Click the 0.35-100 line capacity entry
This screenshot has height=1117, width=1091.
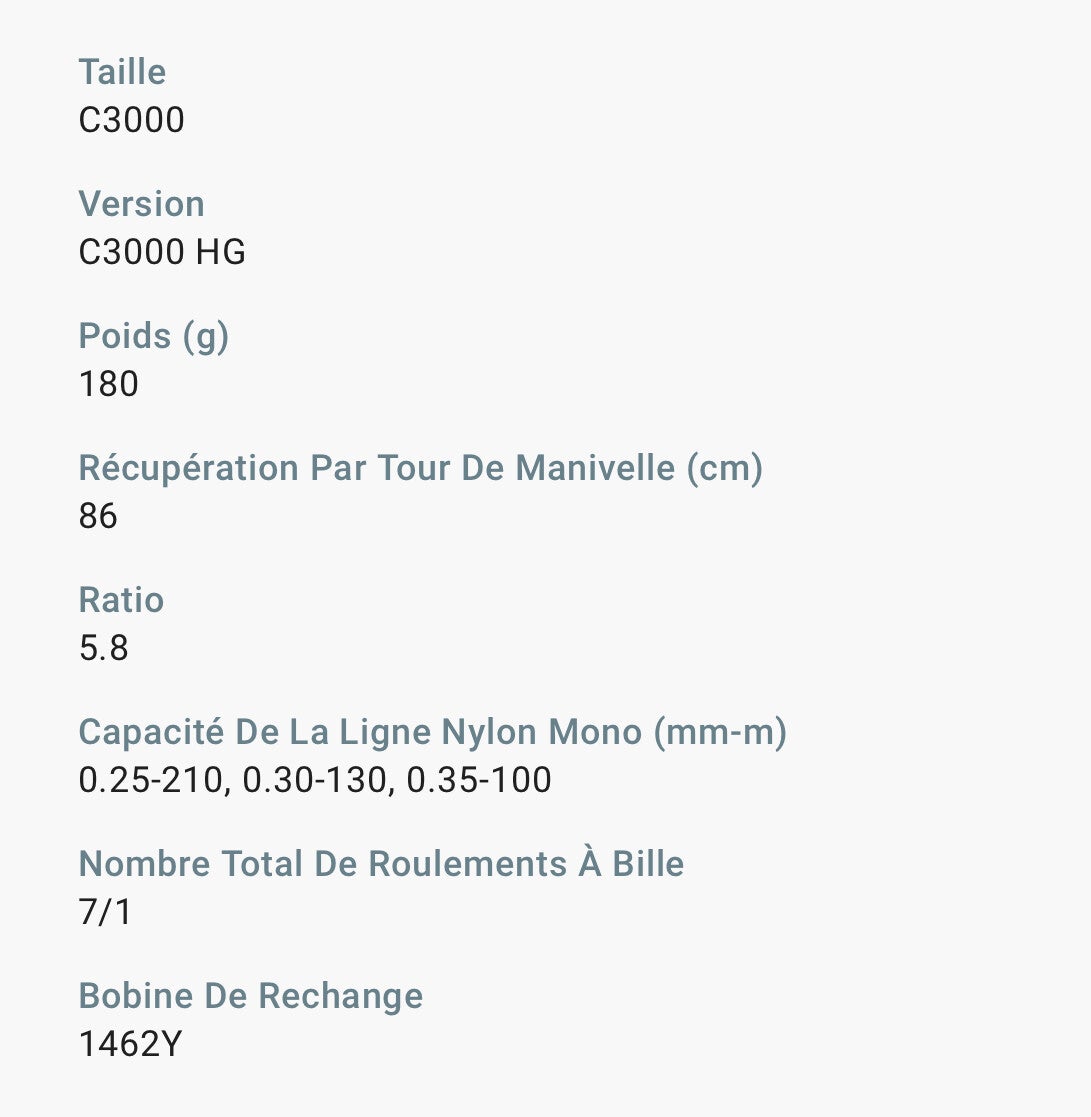479,780
